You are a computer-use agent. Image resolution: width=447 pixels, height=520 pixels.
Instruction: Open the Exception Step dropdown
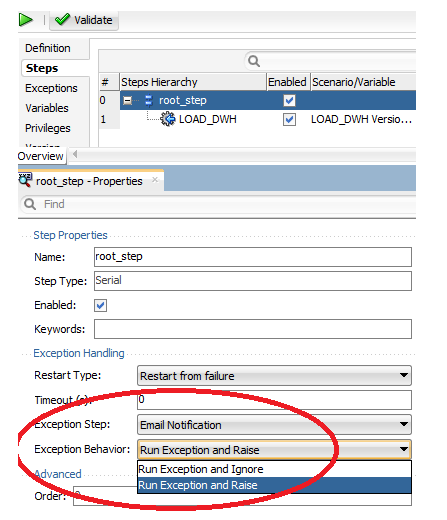tap(274, 424)
